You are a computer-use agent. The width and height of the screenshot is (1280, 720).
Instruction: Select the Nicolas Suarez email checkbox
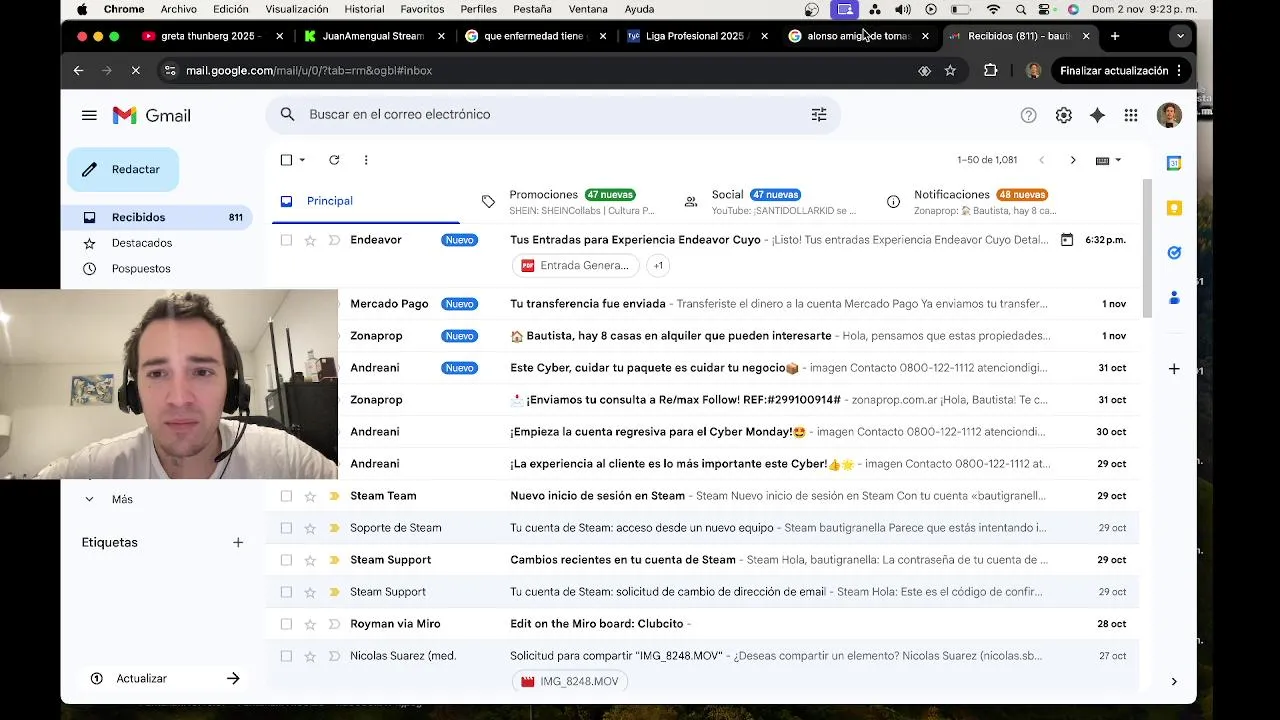(x=286, y=656)
